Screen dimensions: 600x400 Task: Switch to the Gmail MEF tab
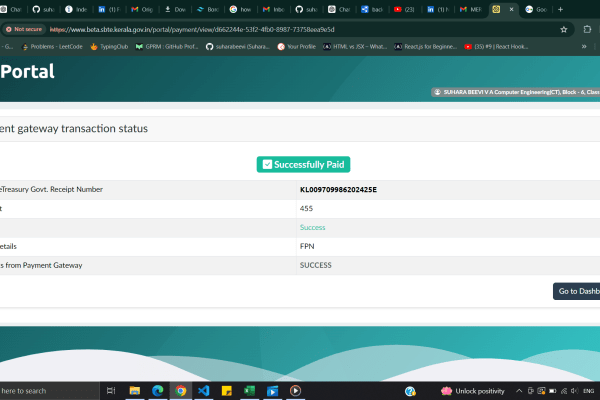[471, 10]
